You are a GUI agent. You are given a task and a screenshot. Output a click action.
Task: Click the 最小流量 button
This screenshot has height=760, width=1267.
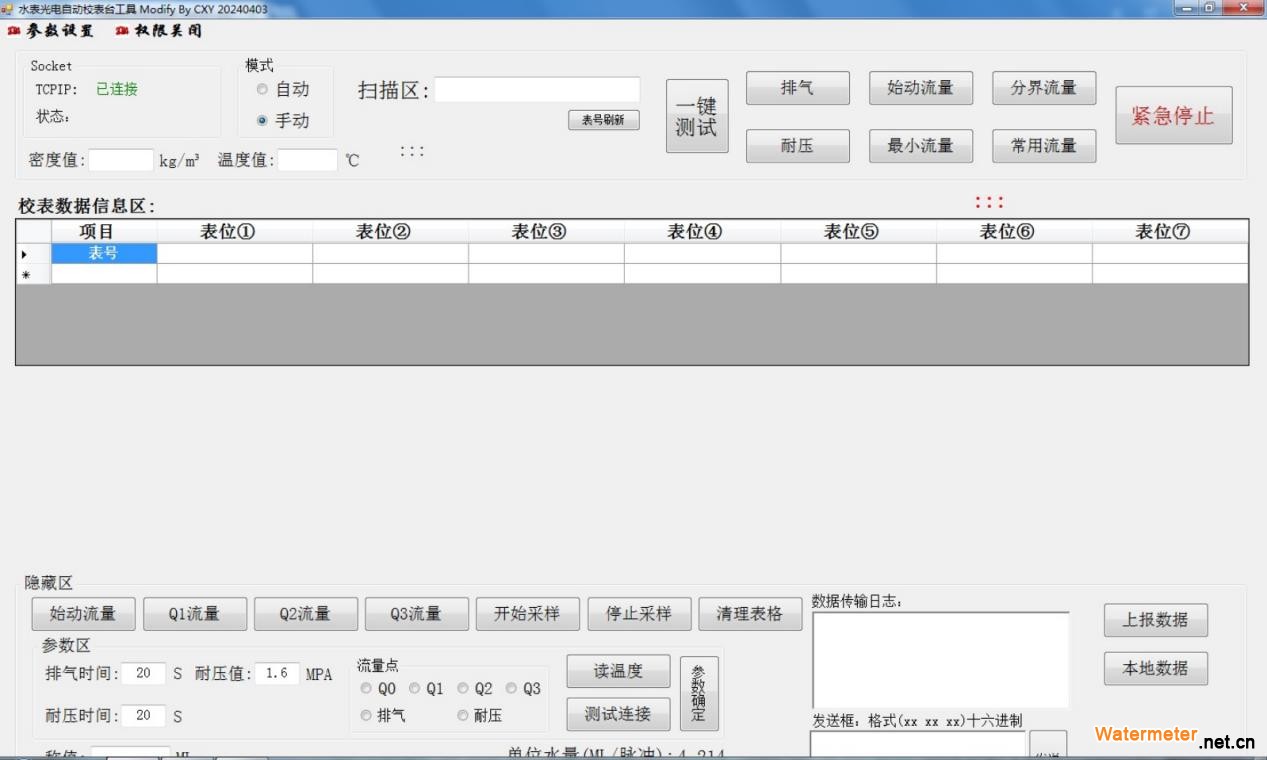[x=920, y=146]
